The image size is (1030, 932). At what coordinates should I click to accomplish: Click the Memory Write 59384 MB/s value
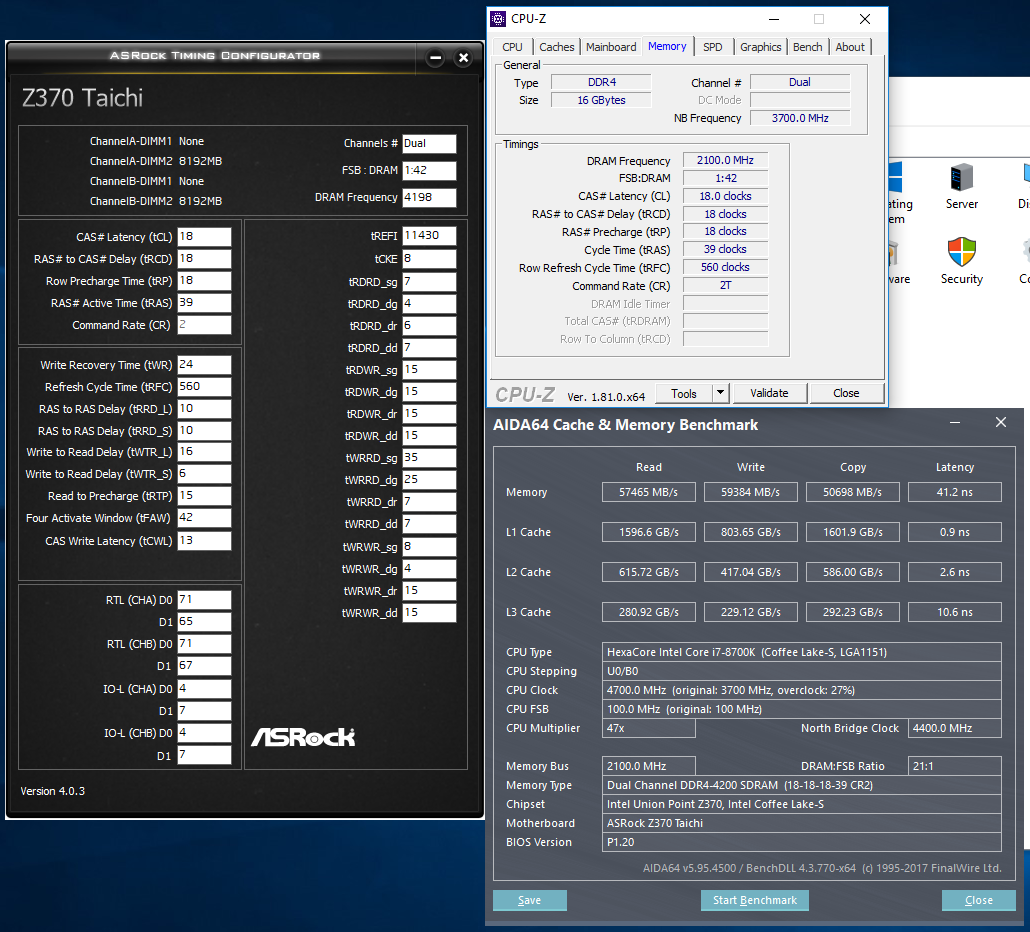tap(750, 492)
